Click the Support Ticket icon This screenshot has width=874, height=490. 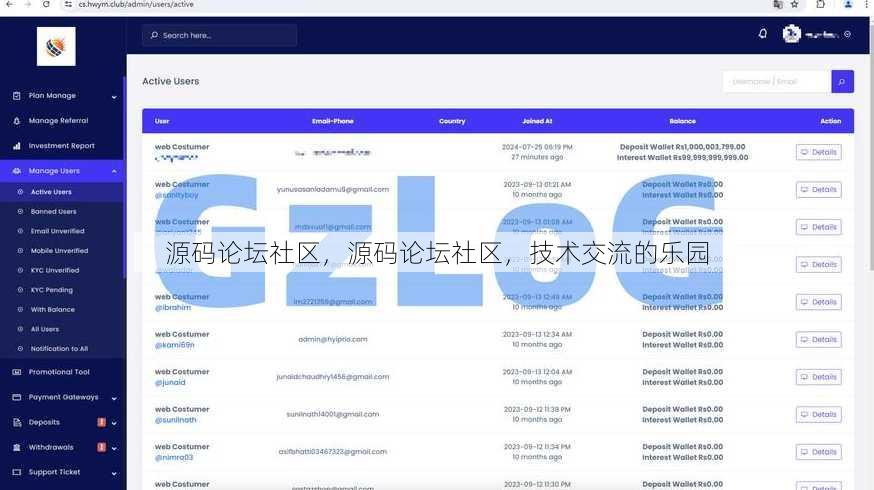(x=17, y=472)
